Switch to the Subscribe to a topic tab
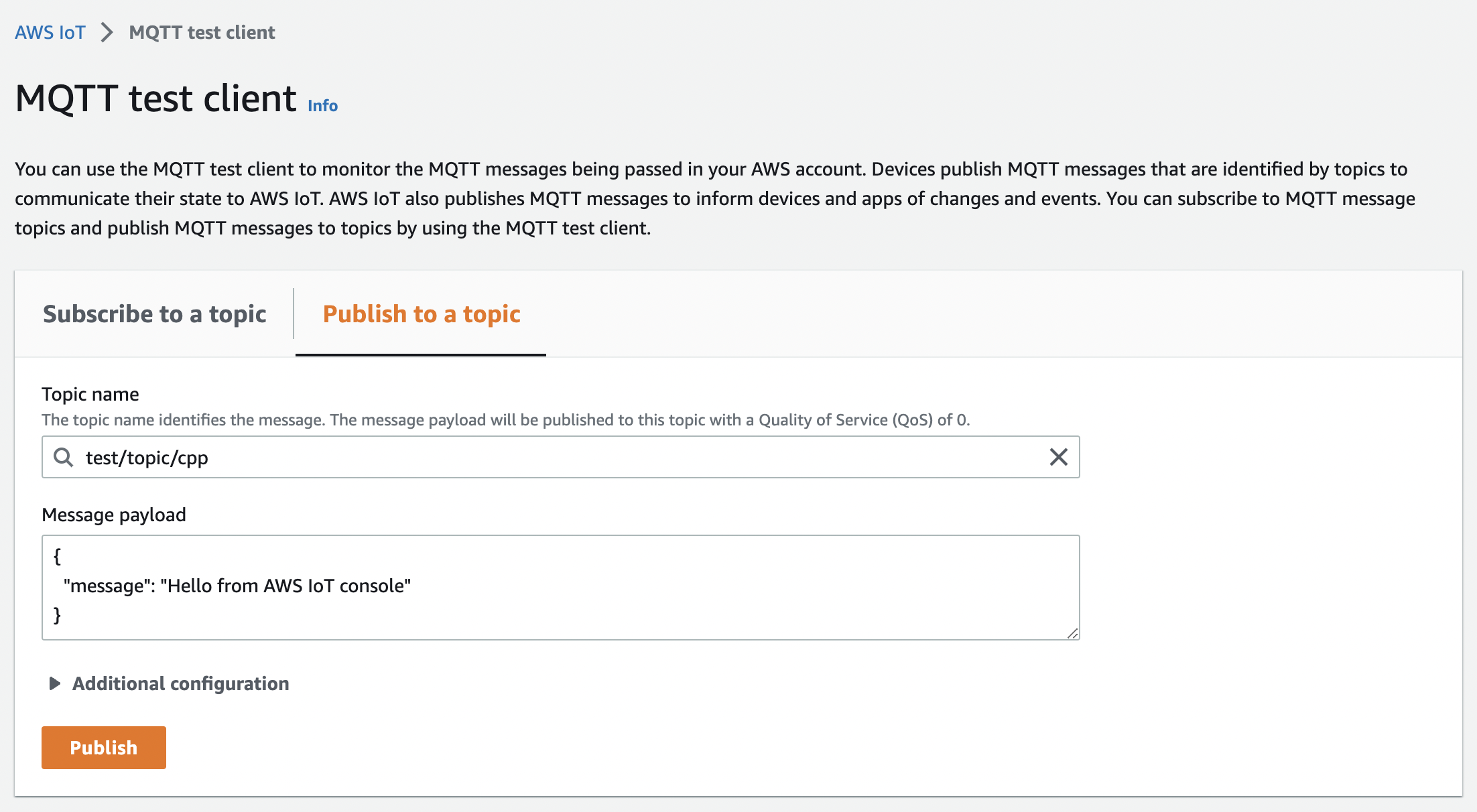The height and width of the screenshot is (812, 1477). click(155, 314)
